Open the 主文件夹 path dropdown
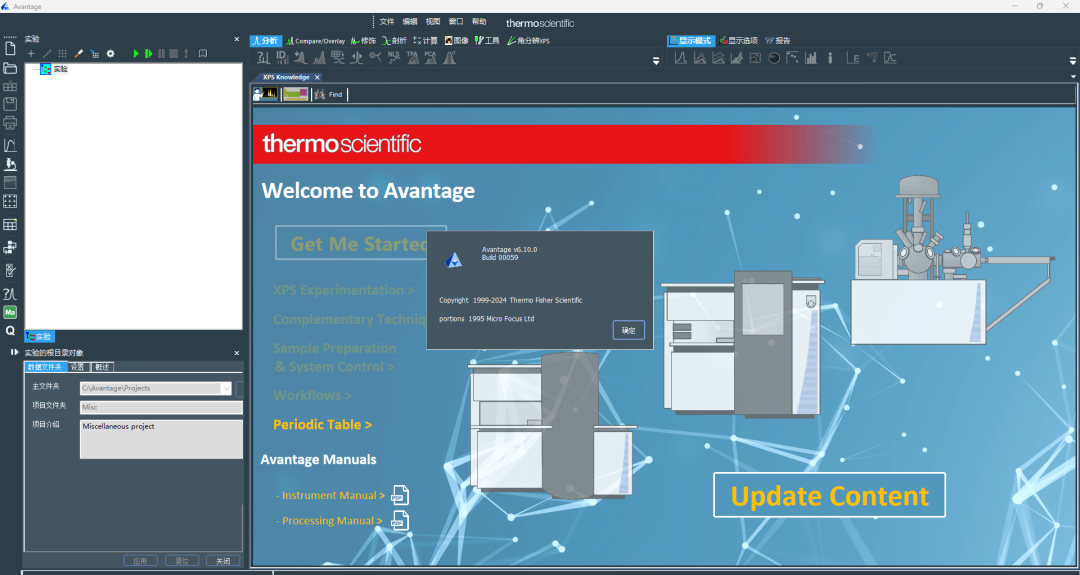The height and width of the screenshot is (575, 1080). click(226, 388)
